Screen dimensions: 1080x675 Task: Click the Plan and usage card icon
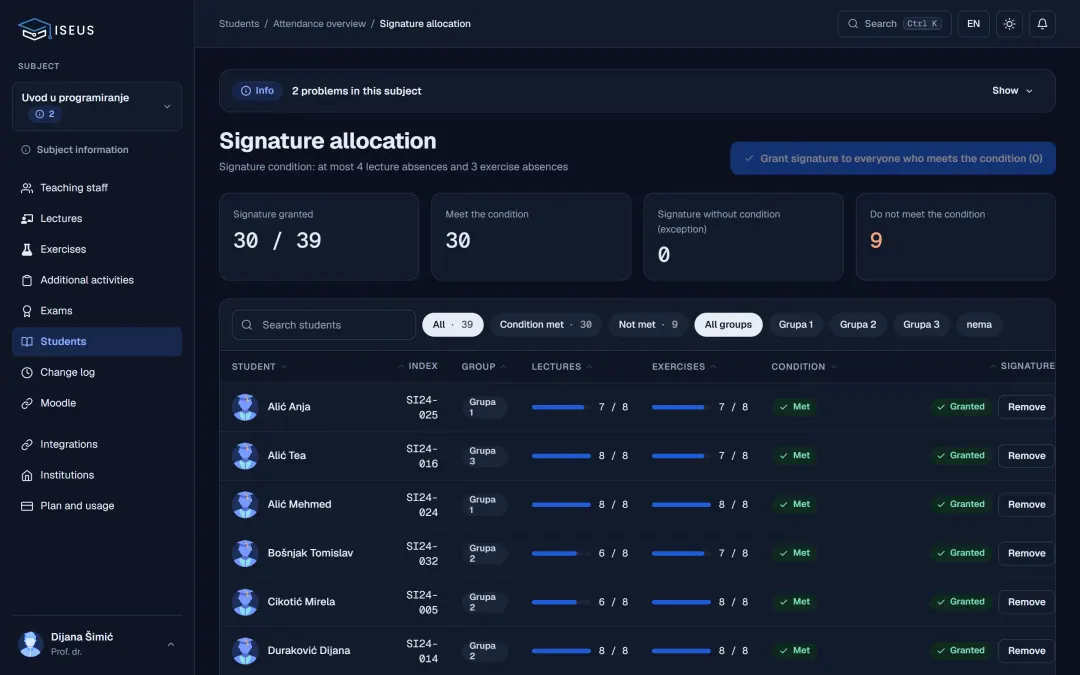point(27,506)
